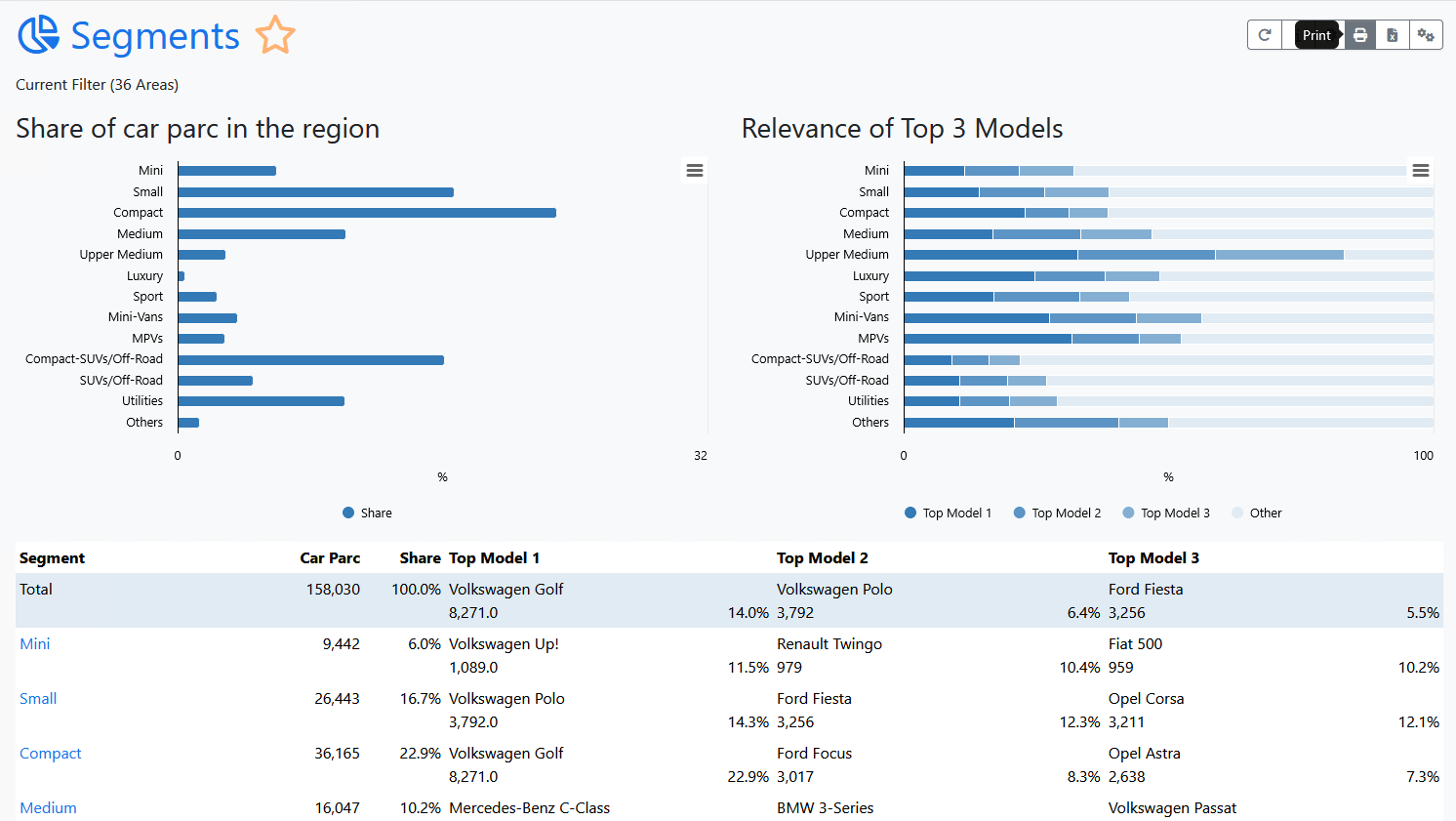
Task: Click Volkswagen Passat in the Medium row
Action: point(1172,808)
